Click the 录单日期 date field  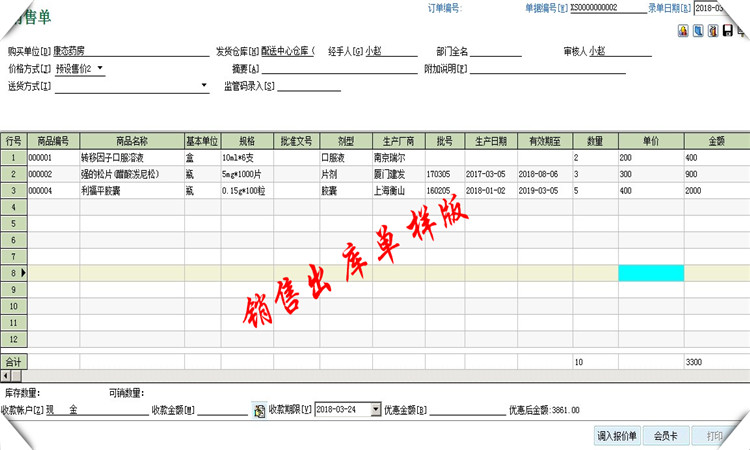pyautogui.click(x=709, y=8)
